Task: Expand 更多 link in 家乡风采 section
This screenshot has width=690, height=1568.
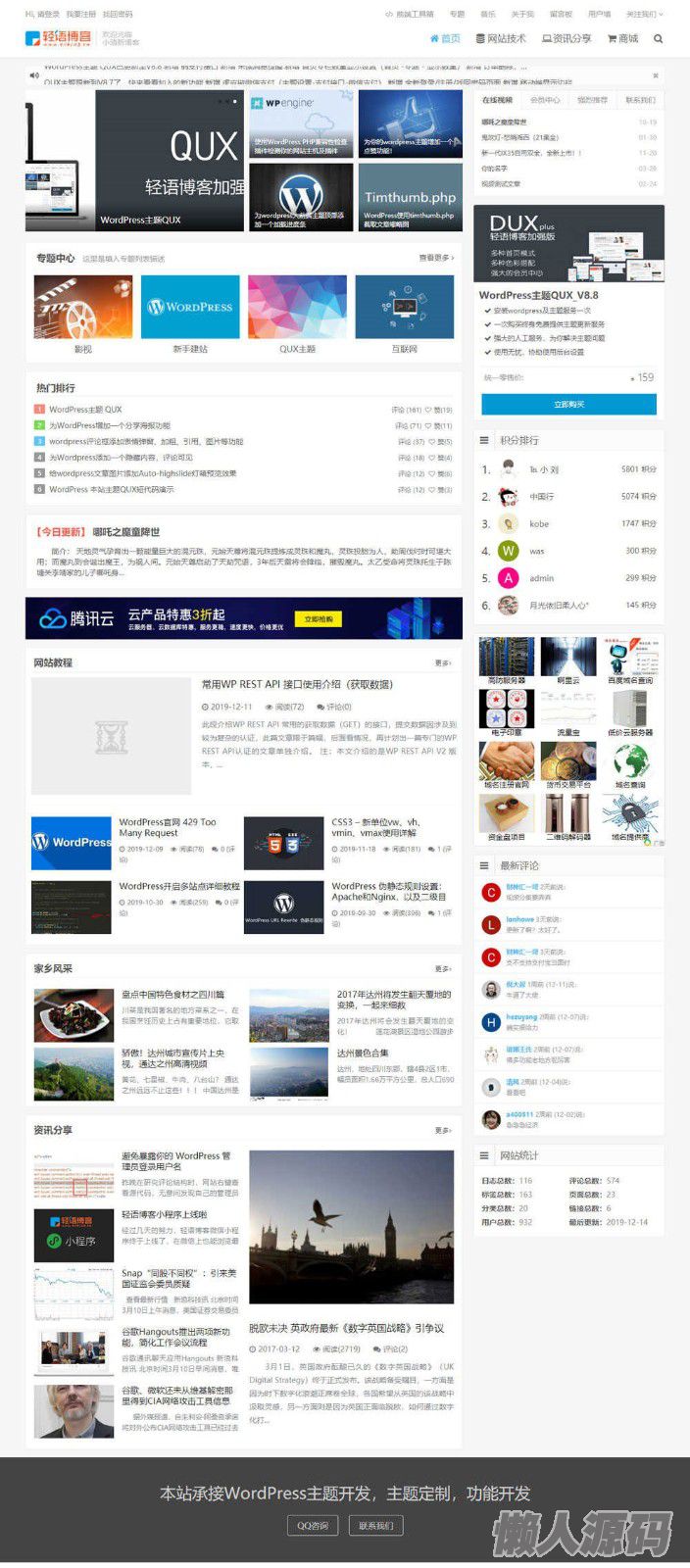Action: [x=443, y=969]
